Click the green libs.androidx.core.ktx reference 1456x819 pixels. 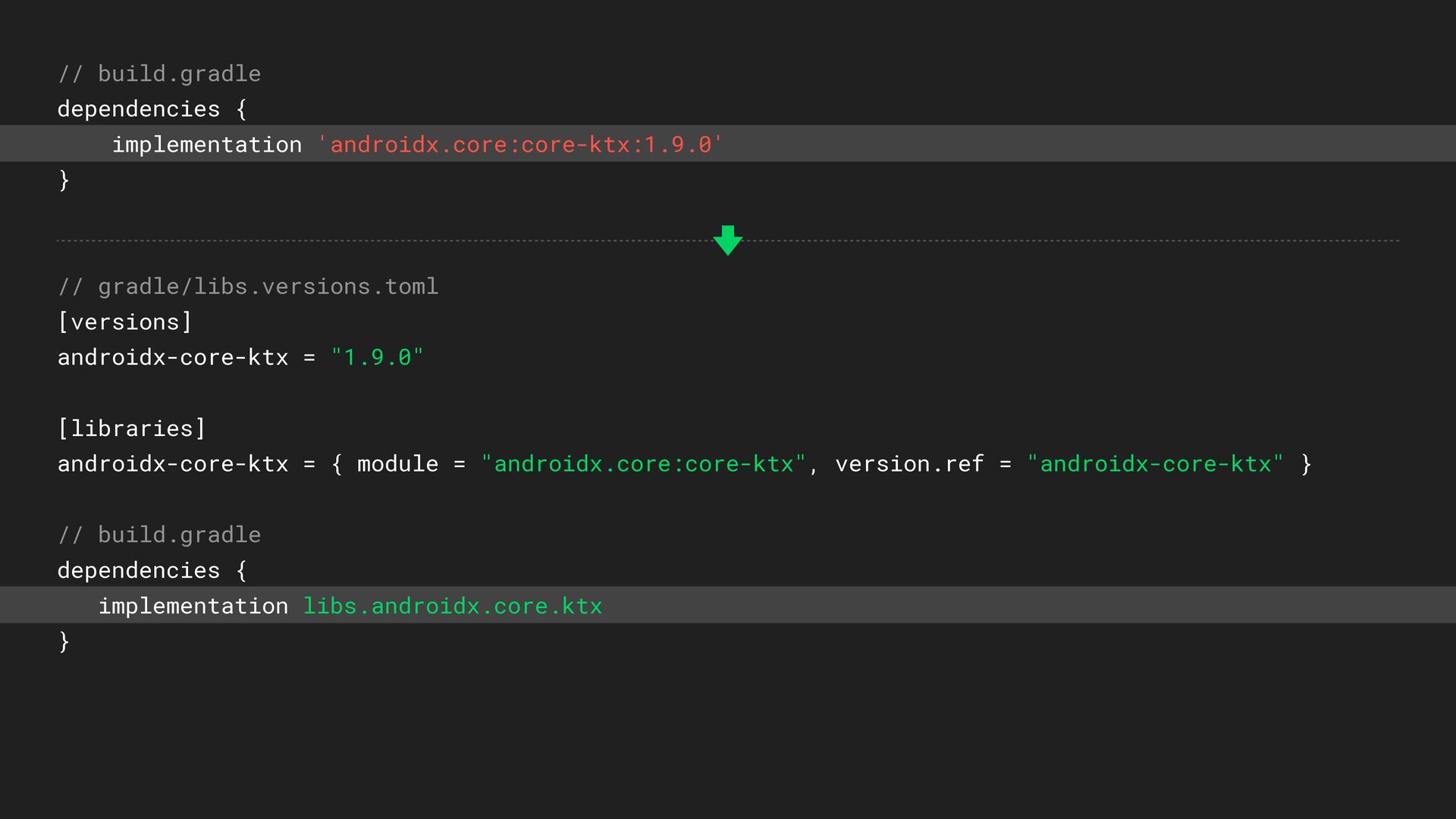tap(453, 606)
